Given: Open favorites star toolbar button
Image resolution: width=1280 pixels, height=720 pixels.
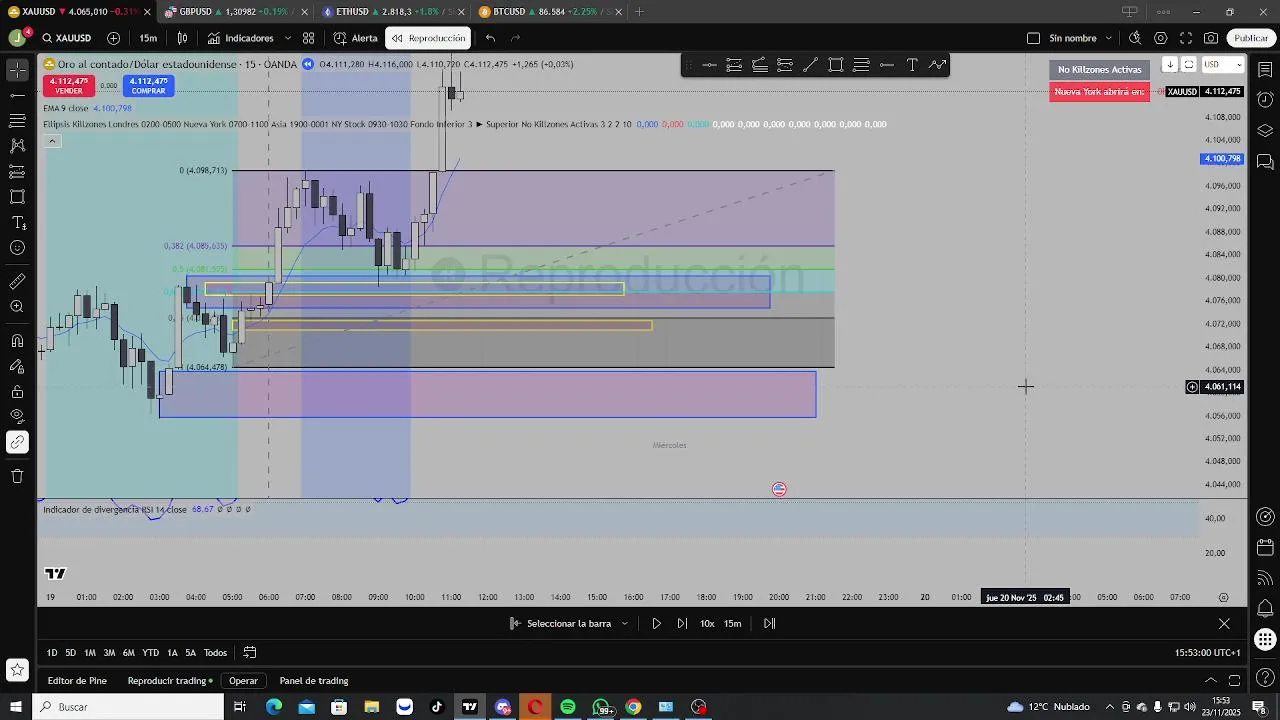Looking at the screenshot, I should (17, 669).
